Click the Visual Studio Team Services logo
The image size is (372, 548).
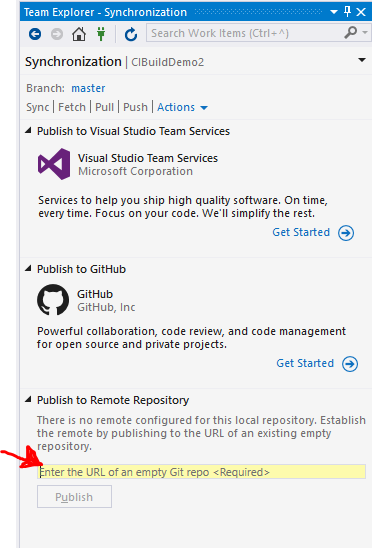pyautogui.click(x=54, y=164)
